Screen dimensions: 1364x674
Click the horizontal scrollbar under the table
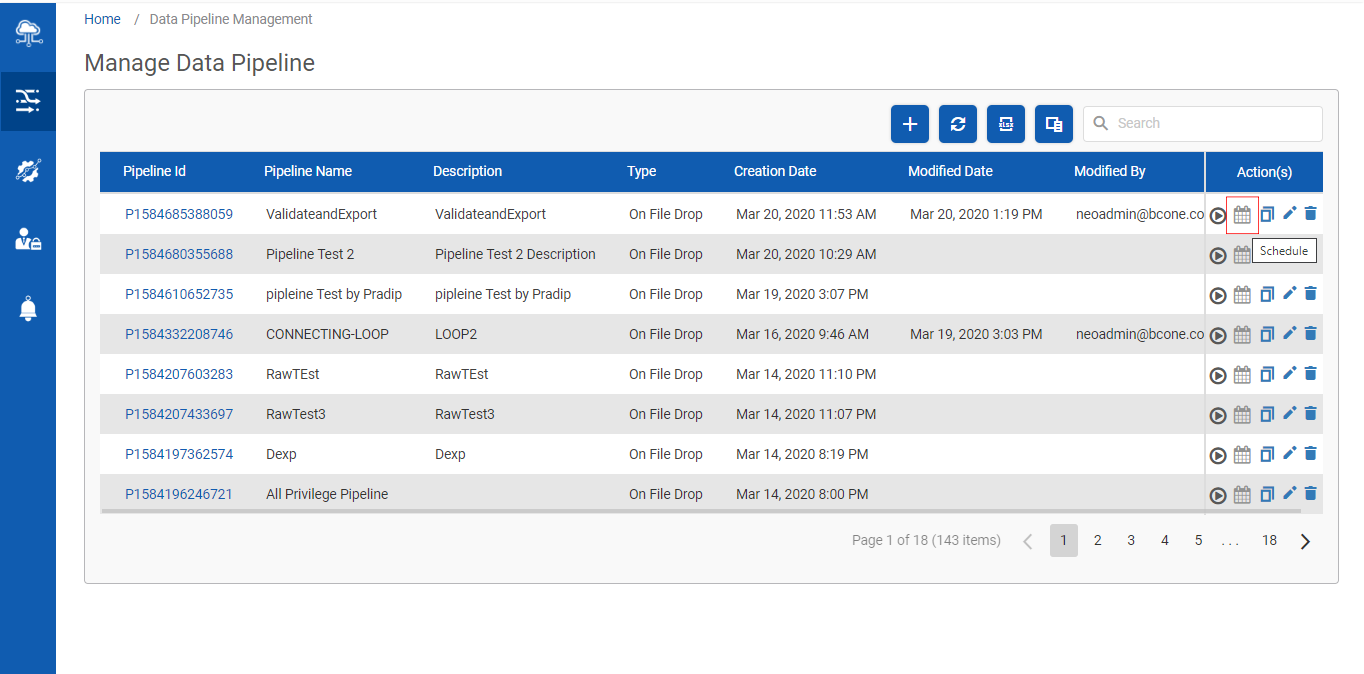point(701,511)
